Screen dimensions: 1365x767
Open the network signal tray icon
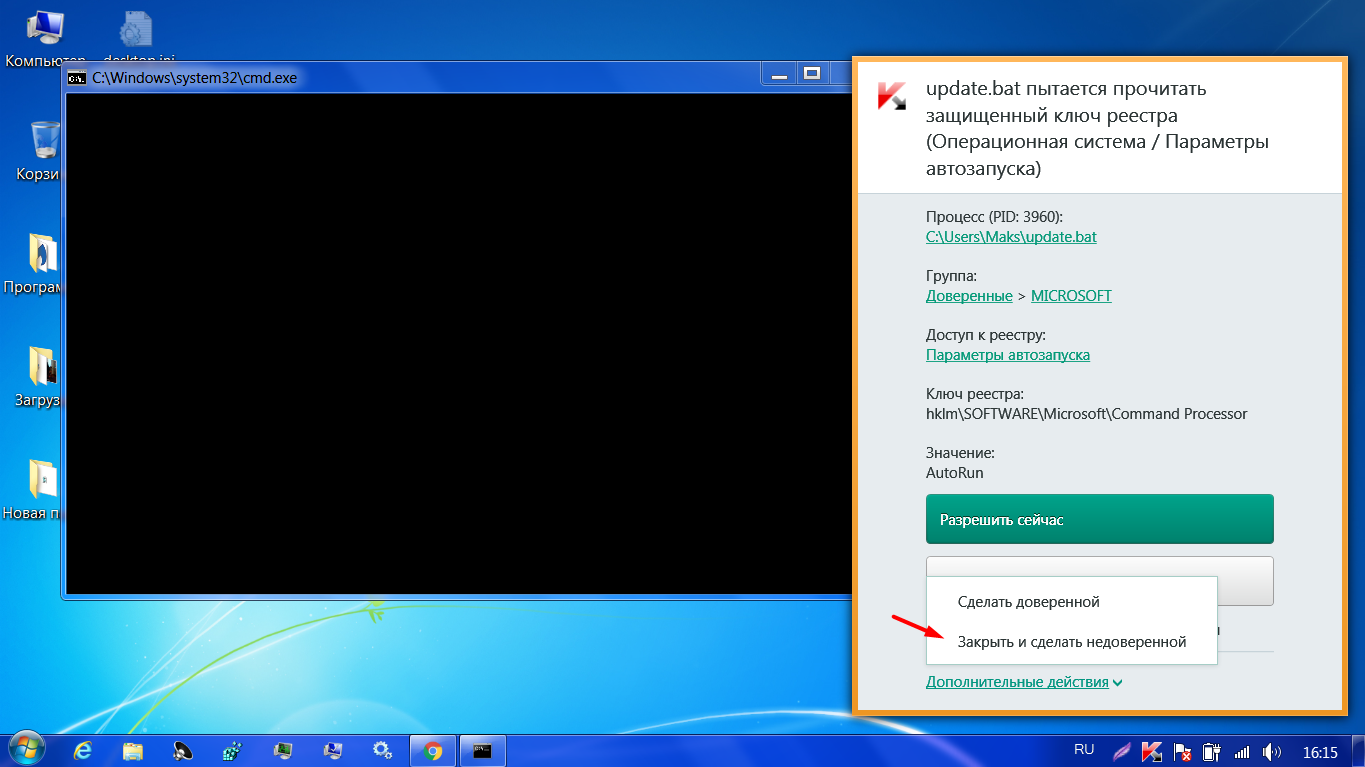tap(1242, 751)
